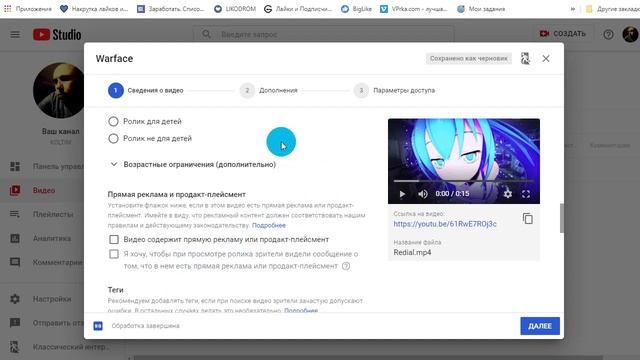640x360 pixels.
Task: Click the video preview progress bar
Action: (464, 180)
